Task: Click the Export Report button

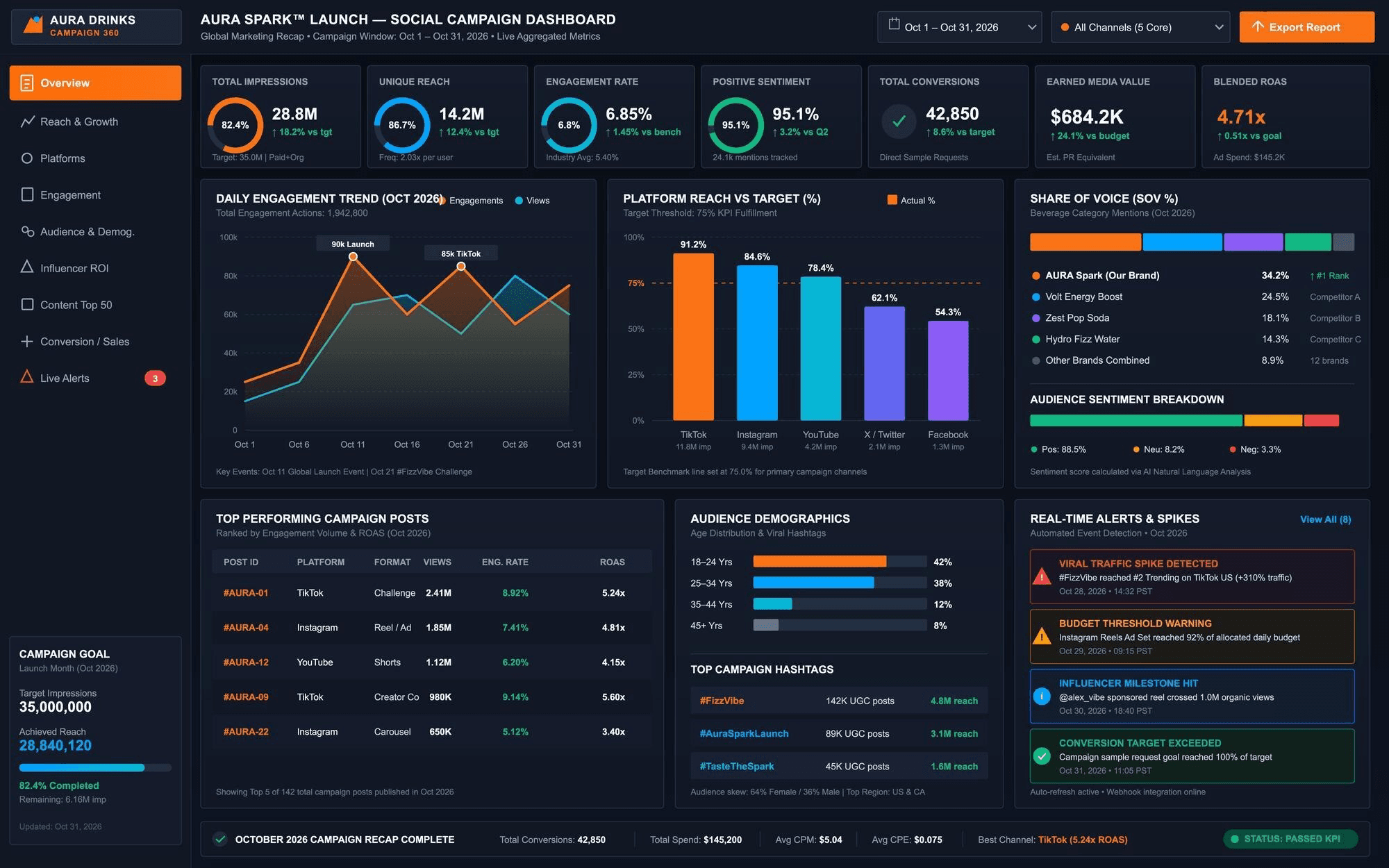Action: (x=1306, y=27)
